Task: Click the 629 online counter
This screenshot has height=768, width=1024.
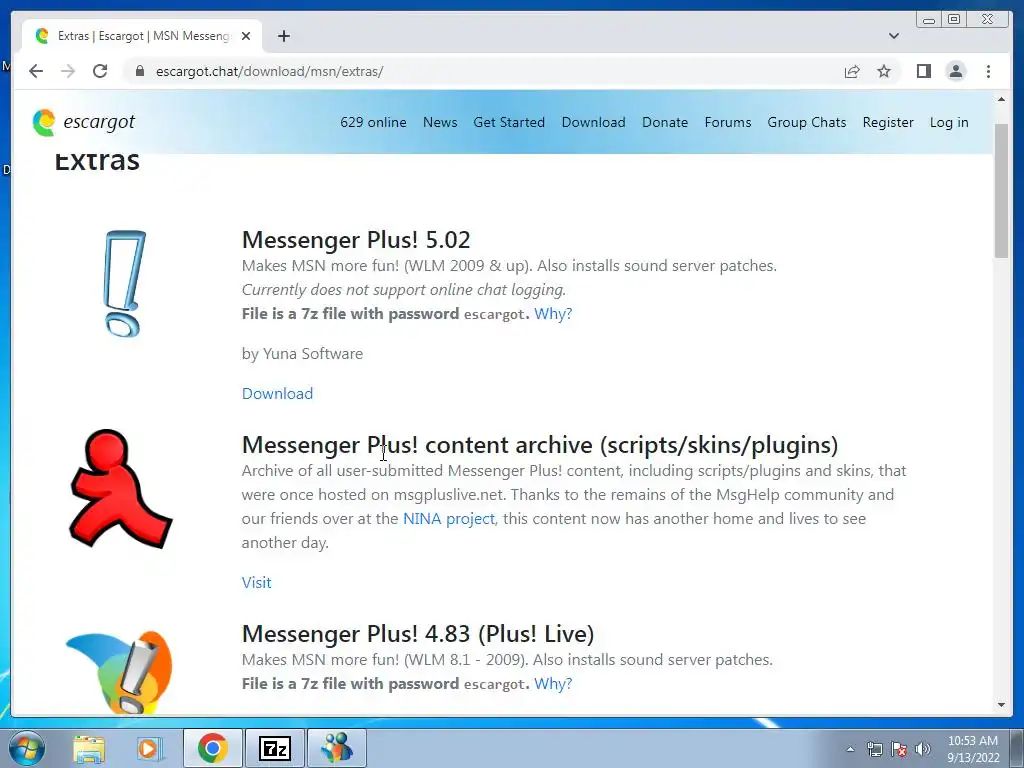Action: tap(373, 122)
